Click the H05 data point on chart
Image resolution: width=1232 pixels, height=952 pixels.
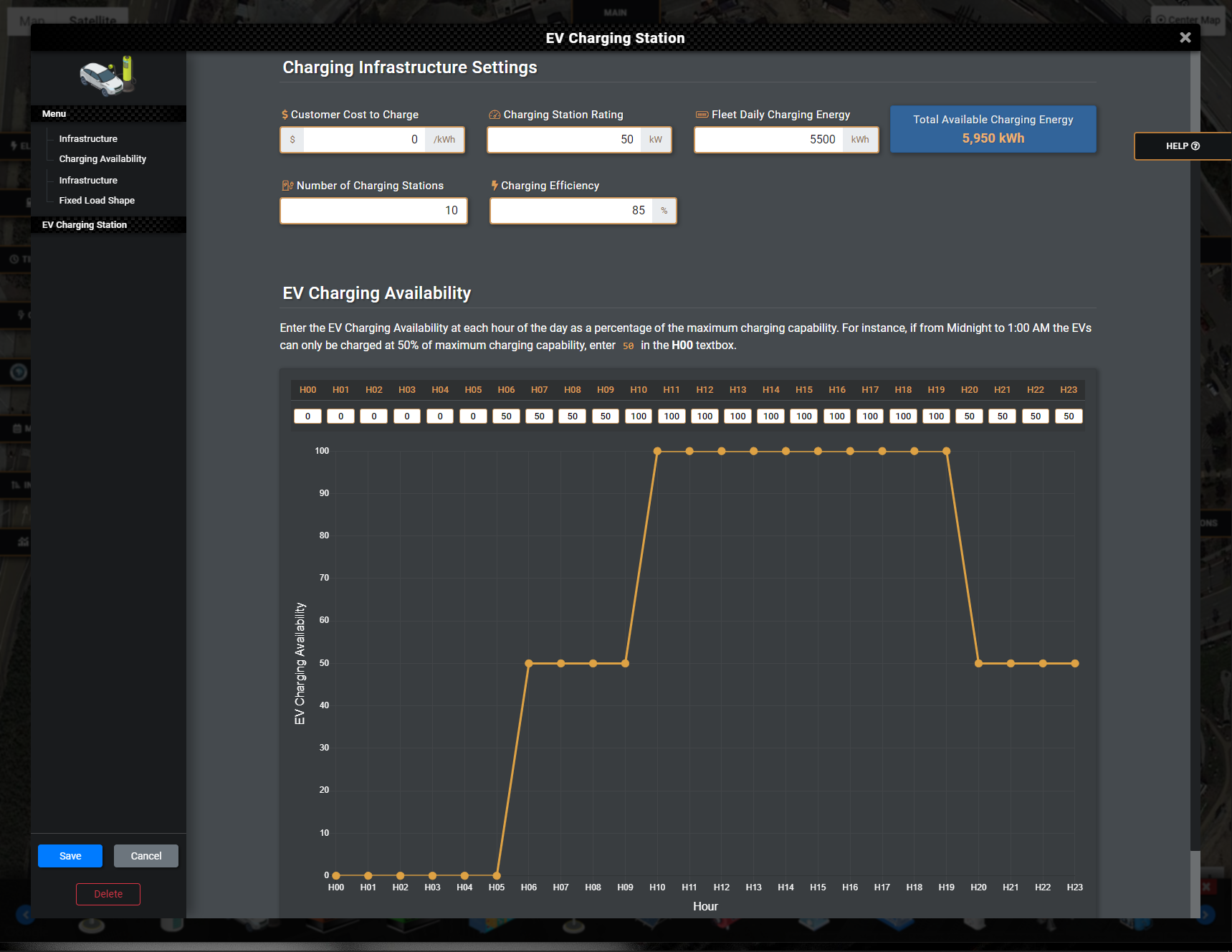[x=497, y=875]
